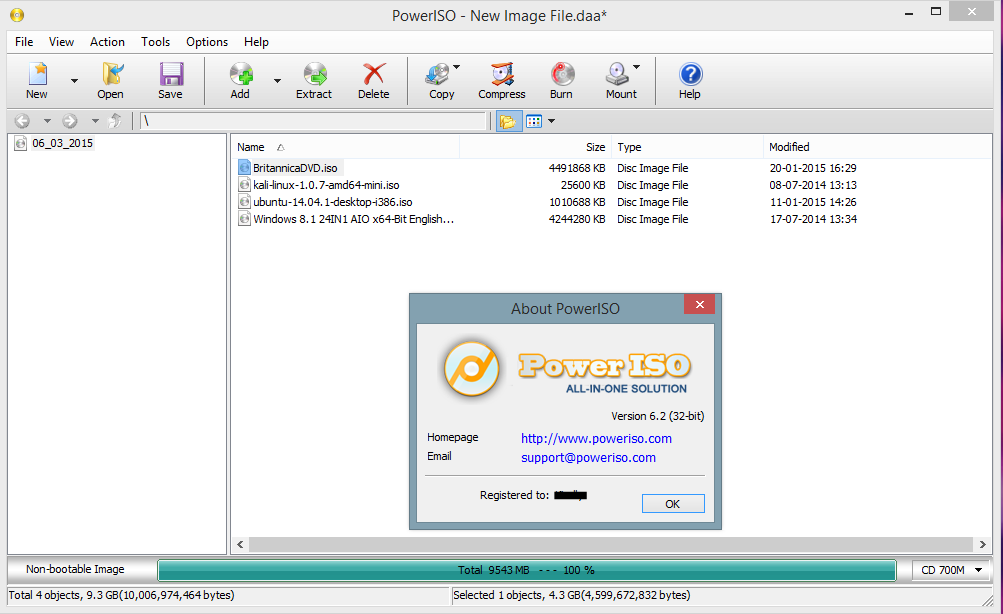1003x614 pixels.
Task: Maximize the PowerISO window
Action: tap(936, 12)
